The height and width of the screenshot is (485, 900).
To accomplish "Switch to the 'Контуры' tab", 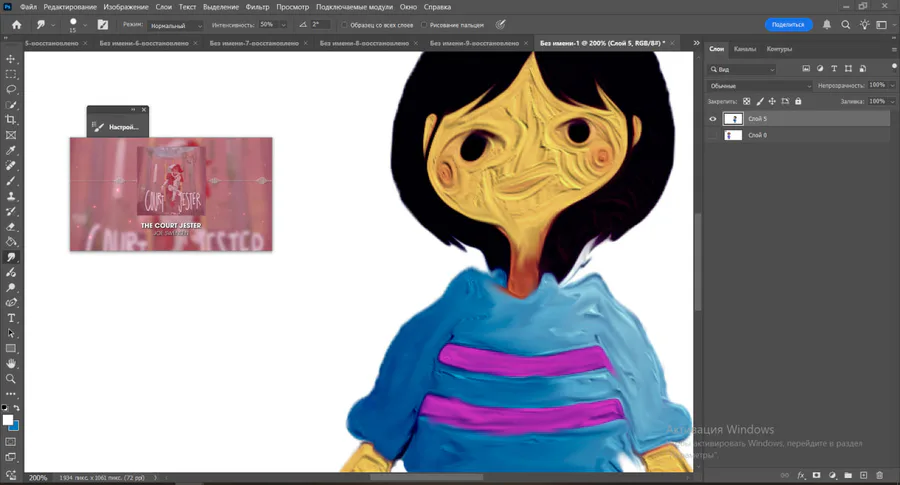I will click(779, 49).
